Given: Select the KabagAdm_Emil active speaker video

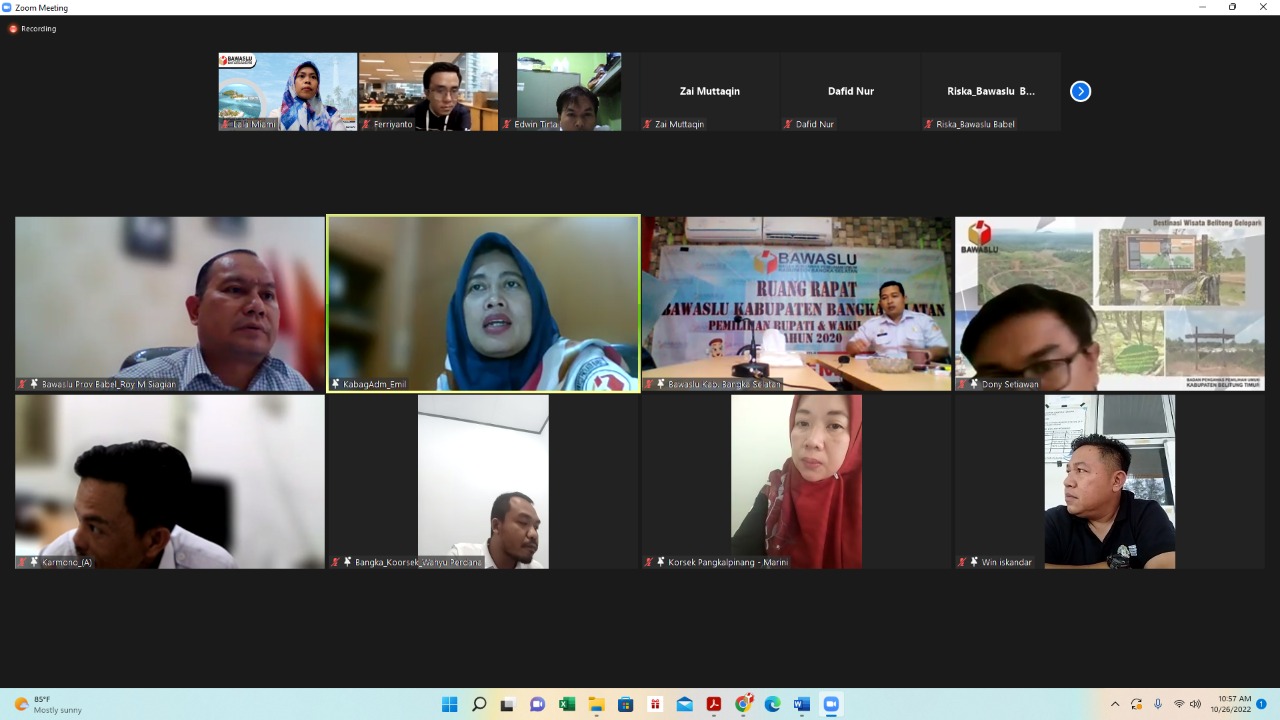Looking at the screenshot, I should (x=483, y=303).
